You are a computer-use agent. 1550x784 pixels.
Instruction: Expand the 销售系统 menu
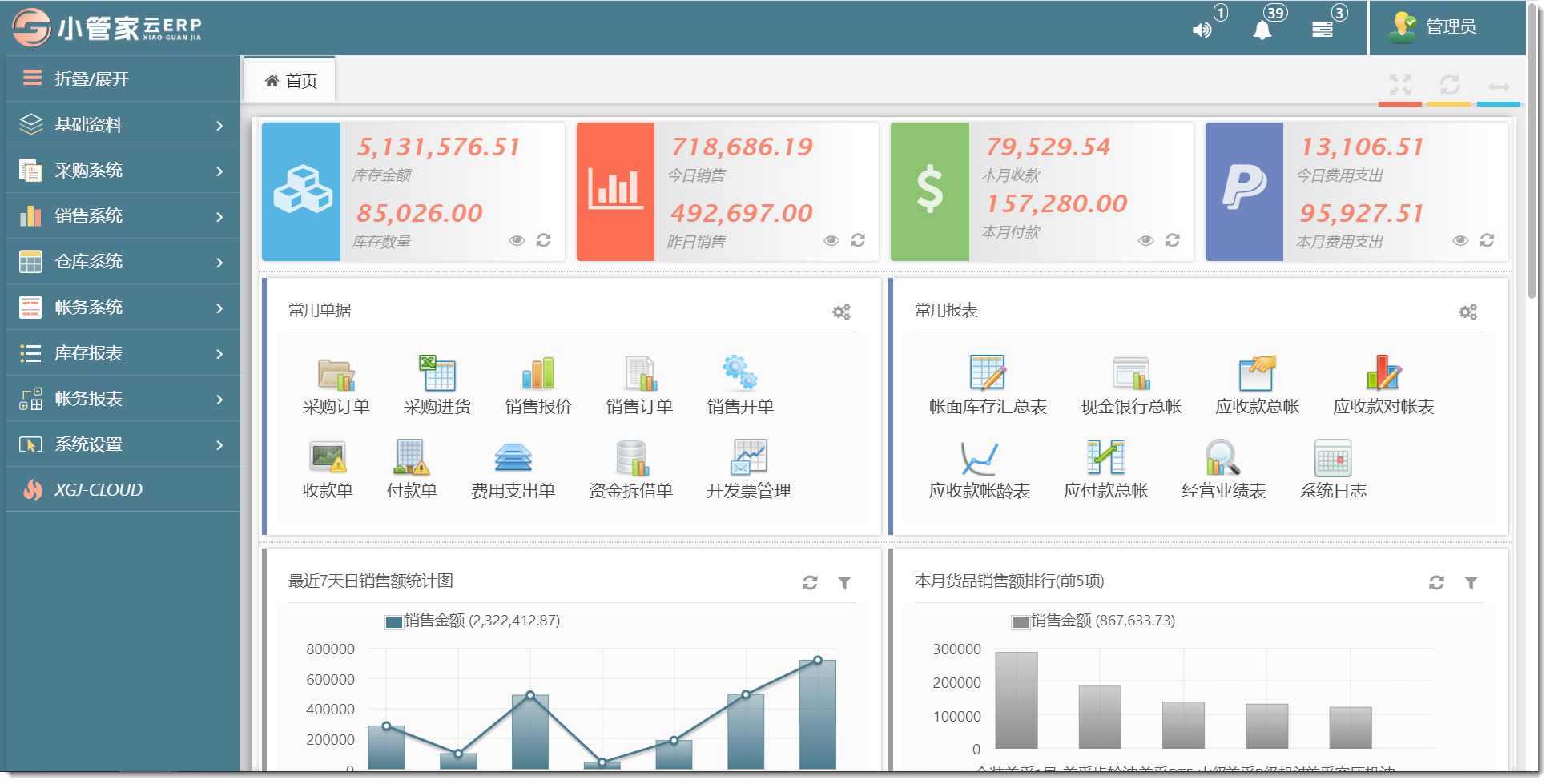tap(123, 215)
